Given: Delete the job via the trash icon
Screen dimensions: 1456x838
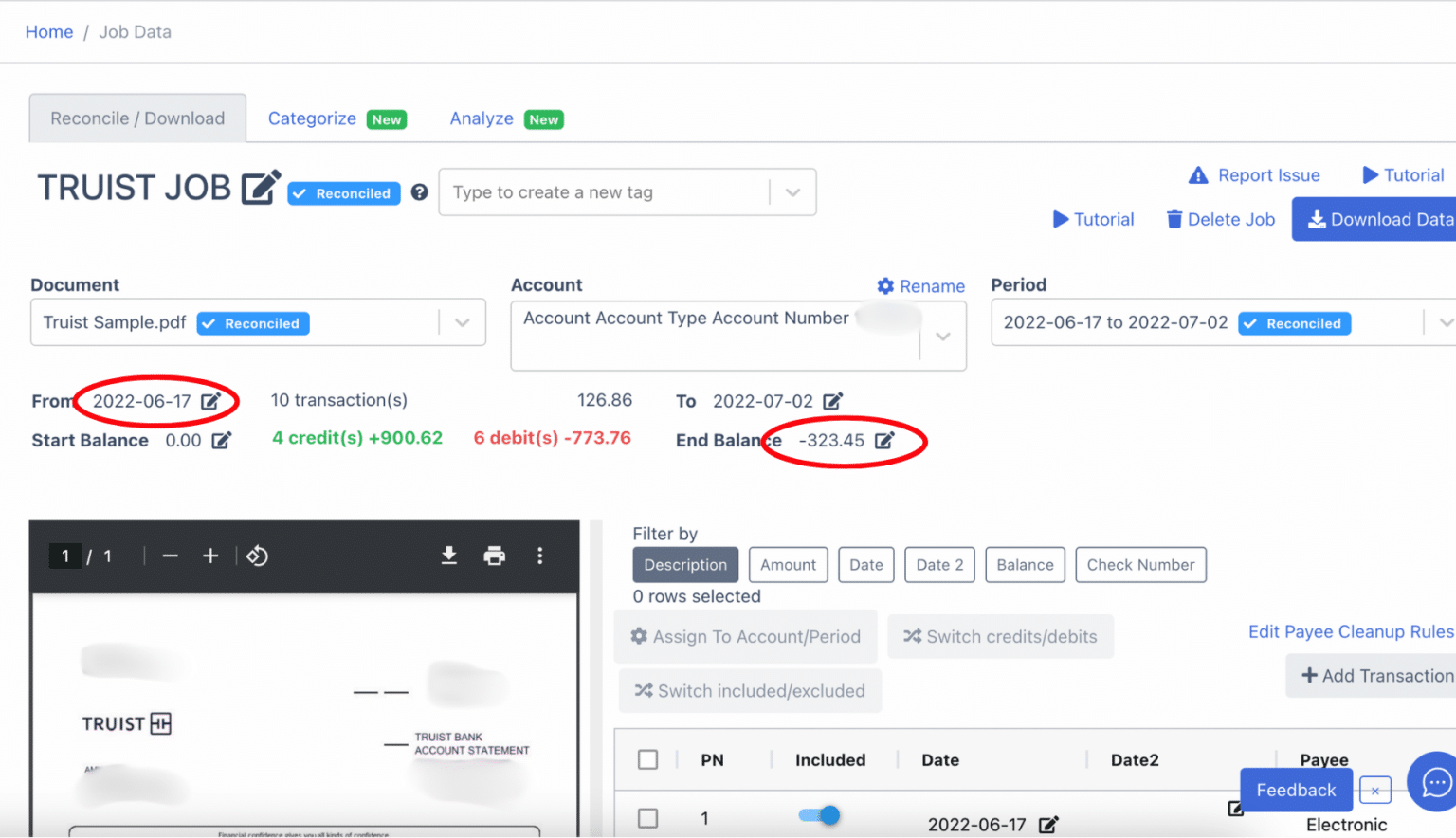Looking at the screenshot, I should (1174, 219).
